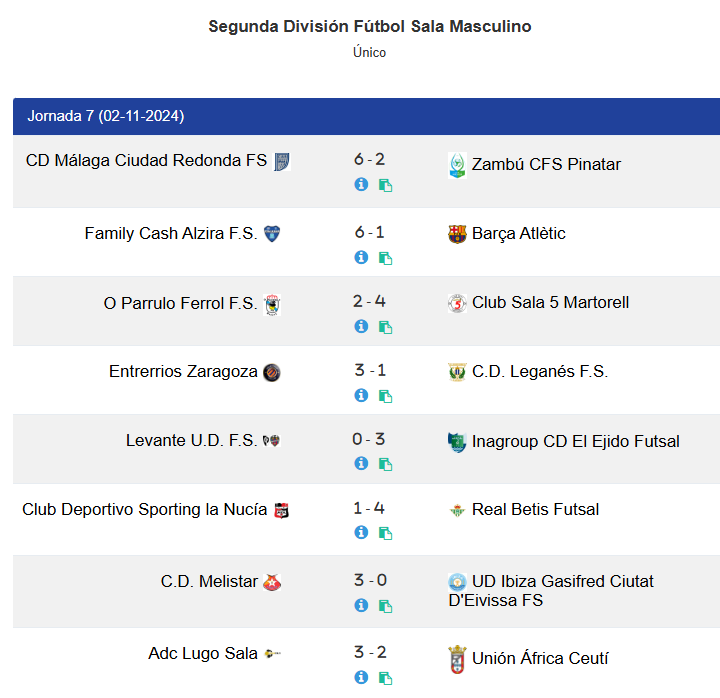
Task: Click the Barça Atlètic crest
Action: [457, 234]
